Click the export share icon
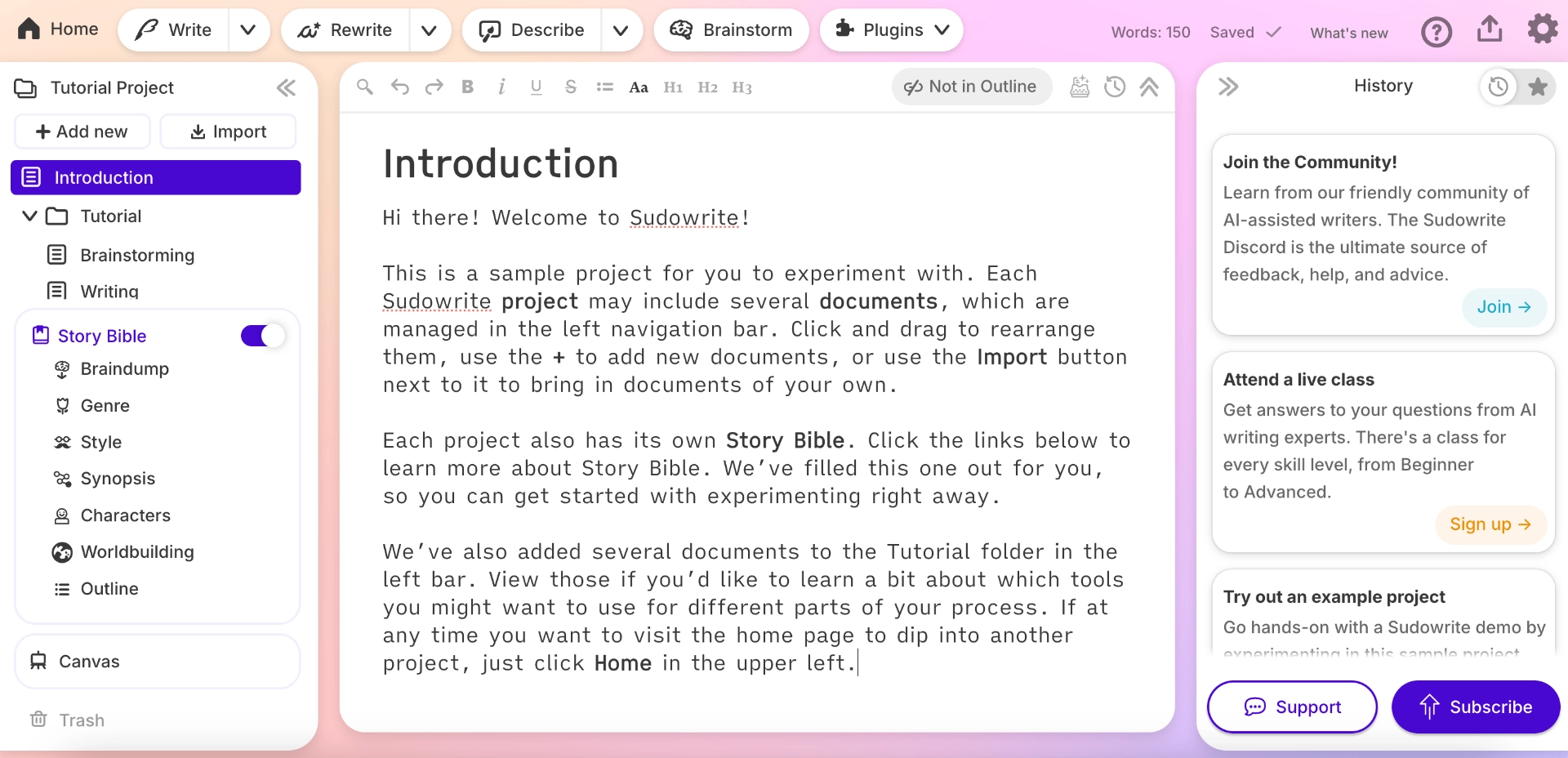Screen dimensions: 1568x758 (x=1490, y=29)
